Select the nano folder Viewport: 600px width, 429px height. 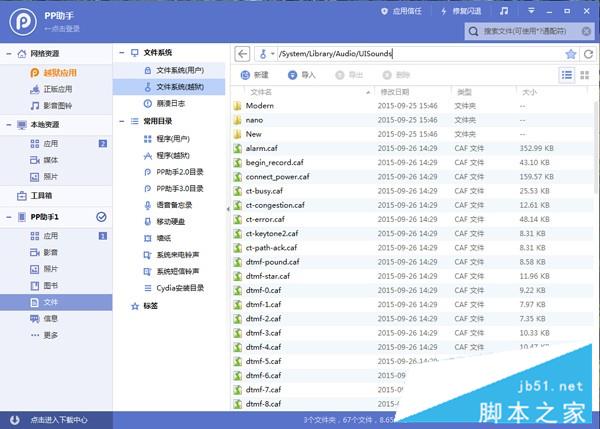point(412,120)
